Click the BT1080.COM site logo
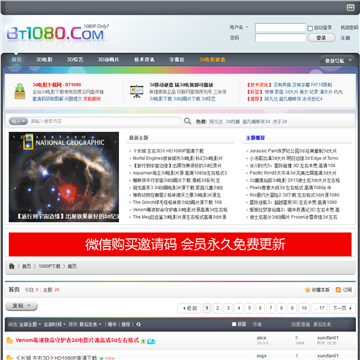The height and width of the screenshot is (360, 360). (x=57, y=33)
